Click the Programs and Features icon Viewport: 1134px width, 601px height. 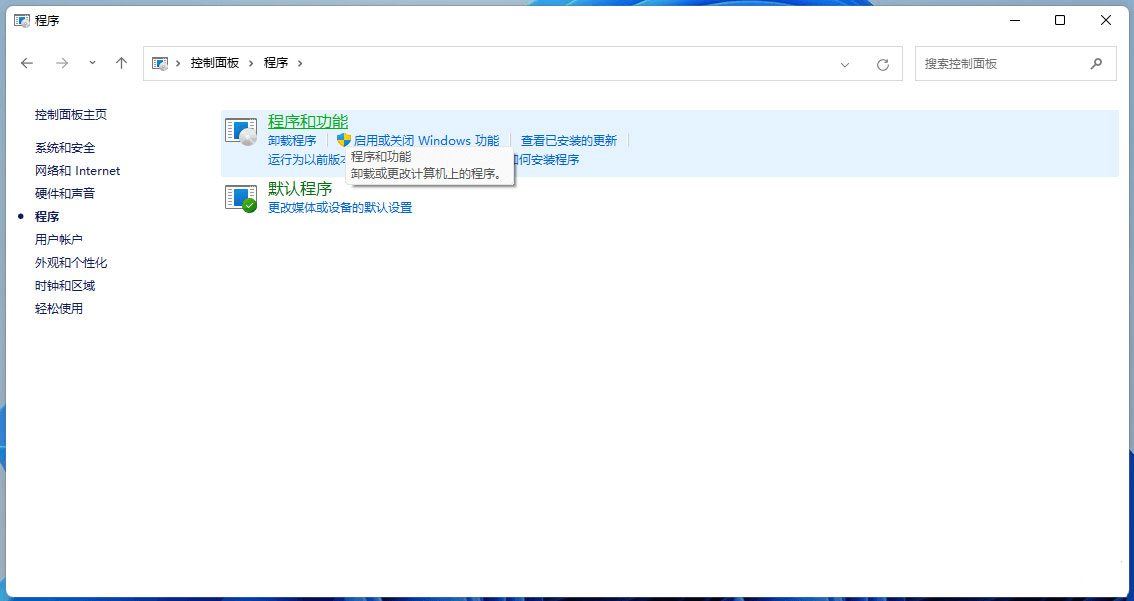coord(241,132)
